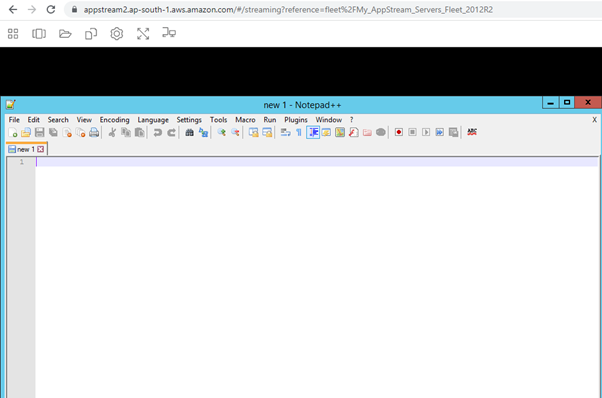Open the AppStream settings gear
Screen dimensions: 602x398
point(117,34)
